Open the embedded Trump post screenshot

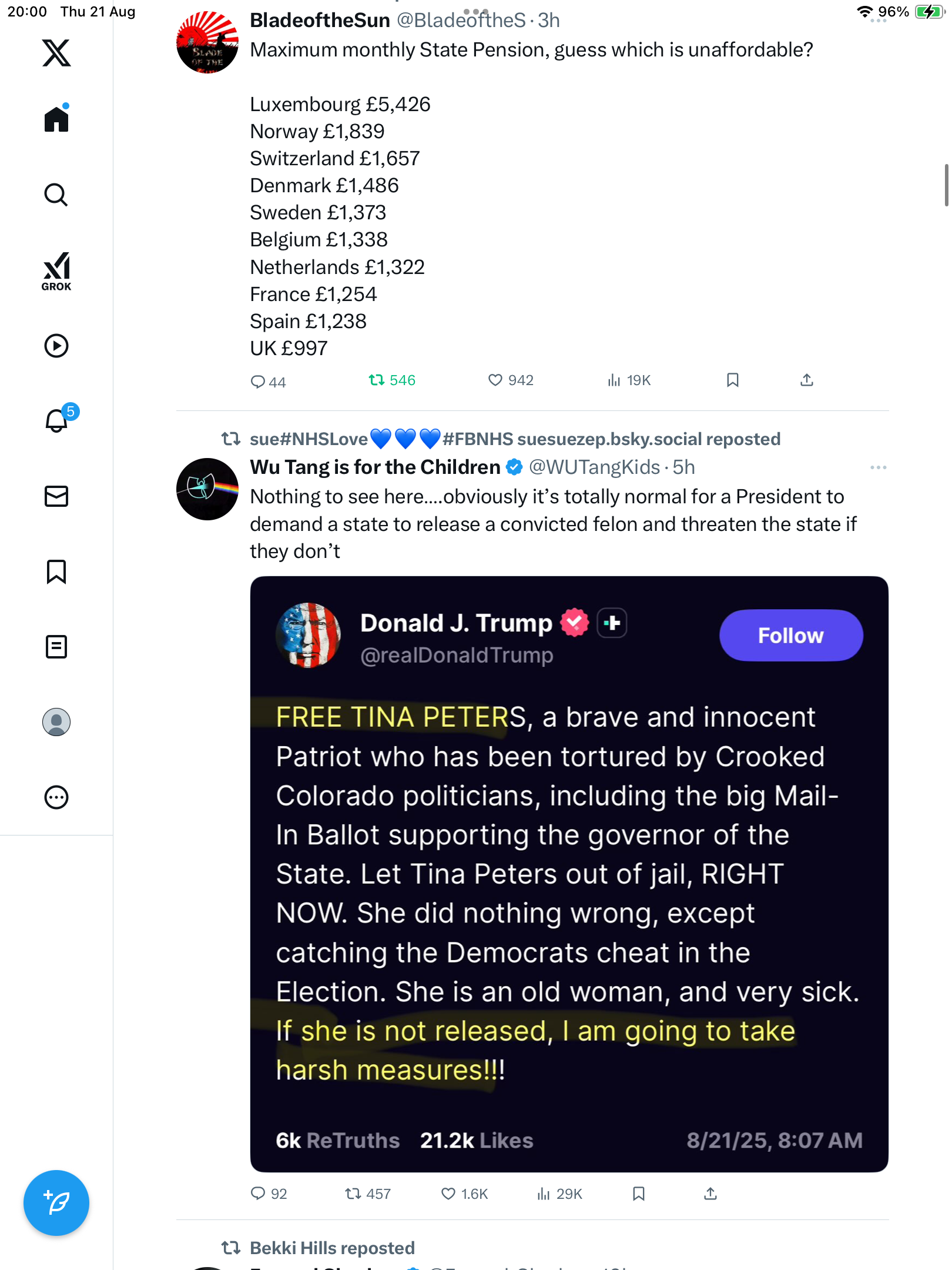tap(569, 874)
